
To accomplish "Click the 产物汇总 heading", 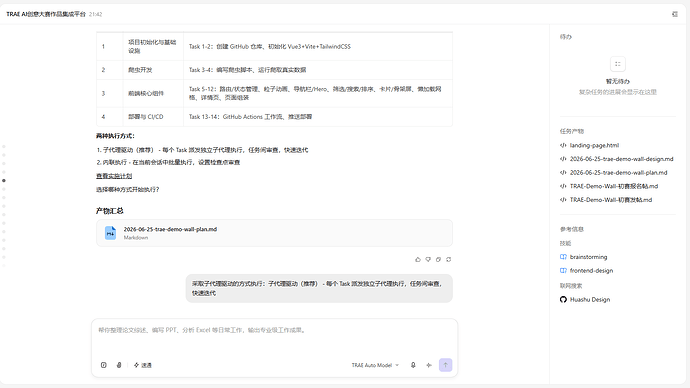I will [110, 211].
